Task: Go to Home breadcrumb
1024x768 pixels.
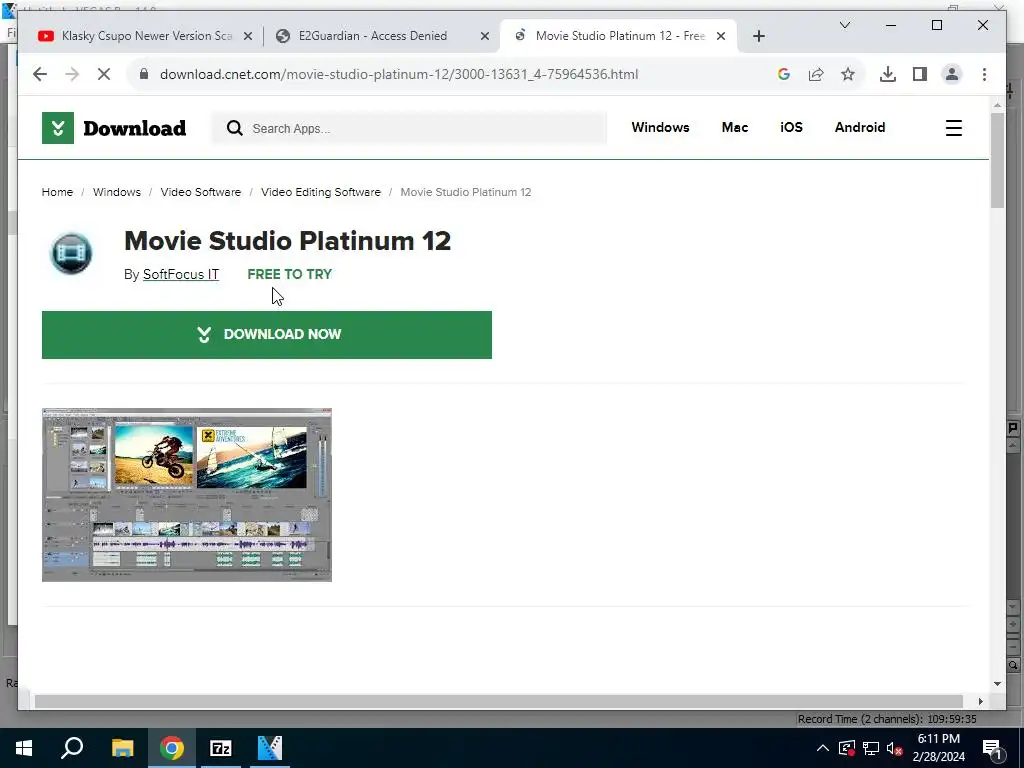Action: coord(57,192)
